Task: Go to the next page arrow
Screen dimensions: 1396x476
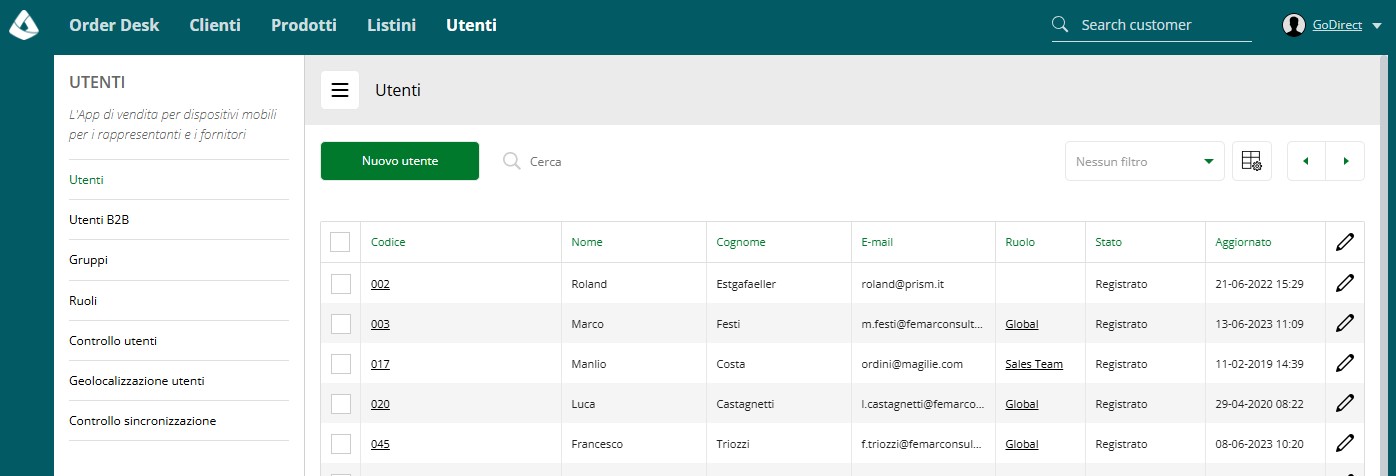Action: tap(1345, 161)
